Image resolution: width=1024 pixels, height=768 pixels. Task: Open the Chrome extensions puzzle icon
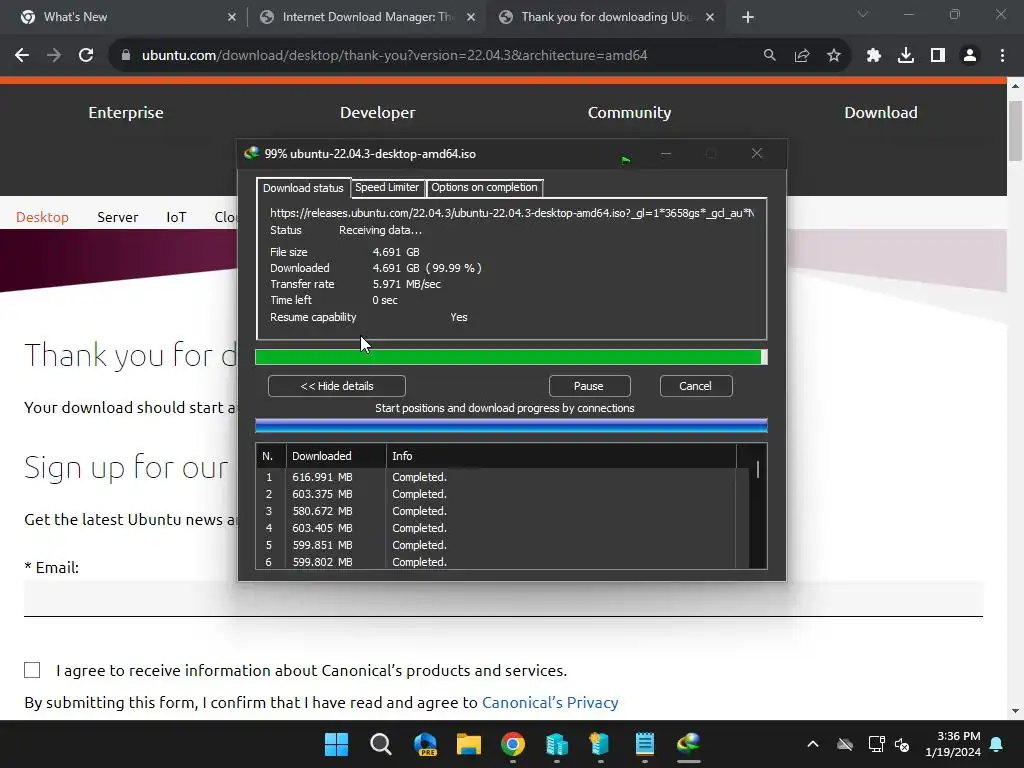(874, 56)
